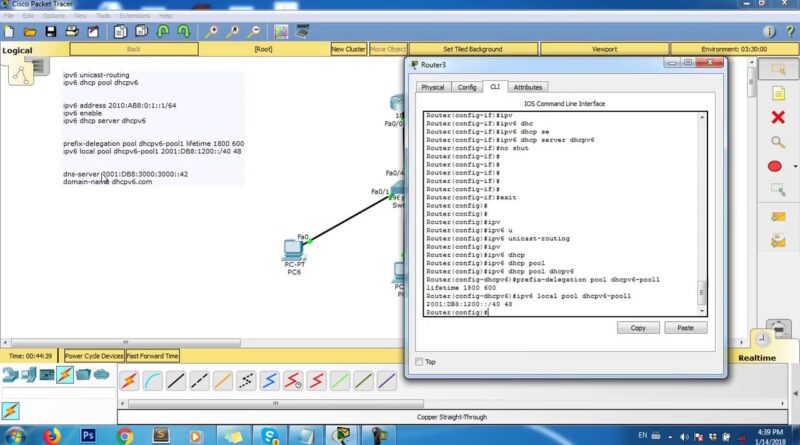Select Miscellaneous folder category icon
The width and height of the screenshot is (800, 445).
[x=83, y=375]
